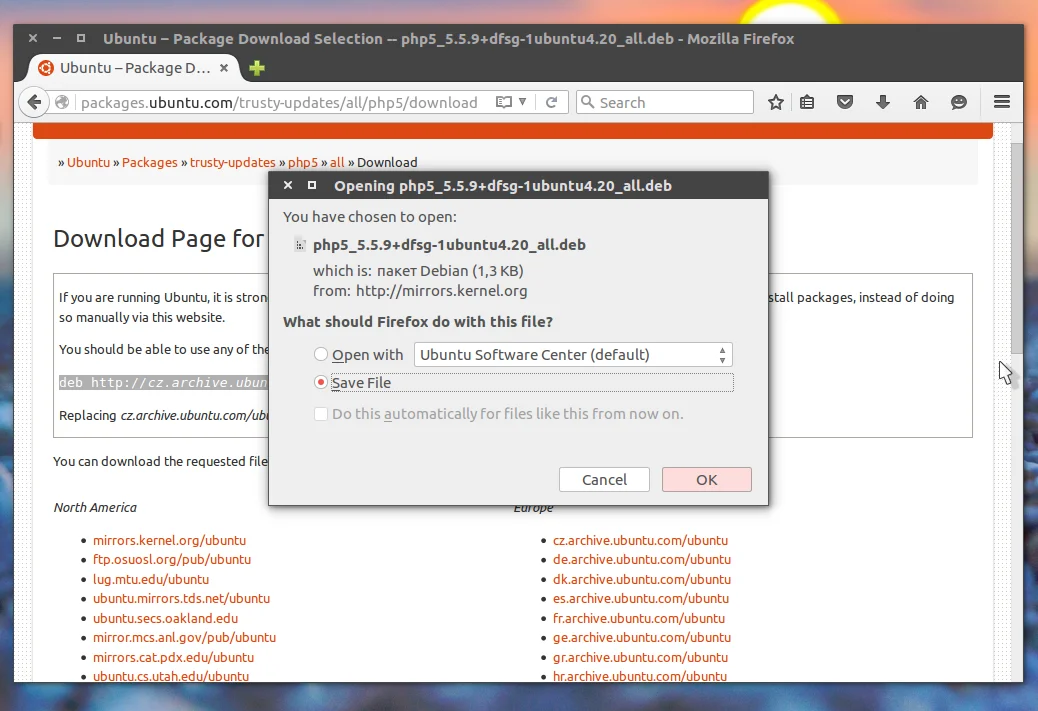
Task: Click the Ubuntu favicon on the tab
Action: pyautogui.click(x=46, y=68)
